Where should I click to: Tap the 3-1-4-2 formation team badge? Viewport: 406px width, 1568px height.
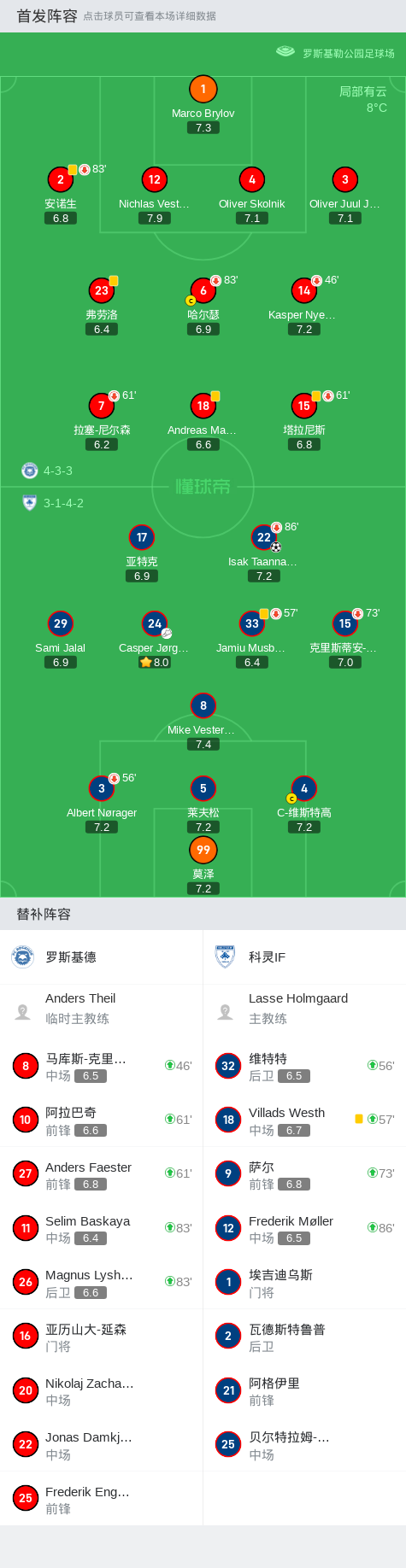[30, 503]
